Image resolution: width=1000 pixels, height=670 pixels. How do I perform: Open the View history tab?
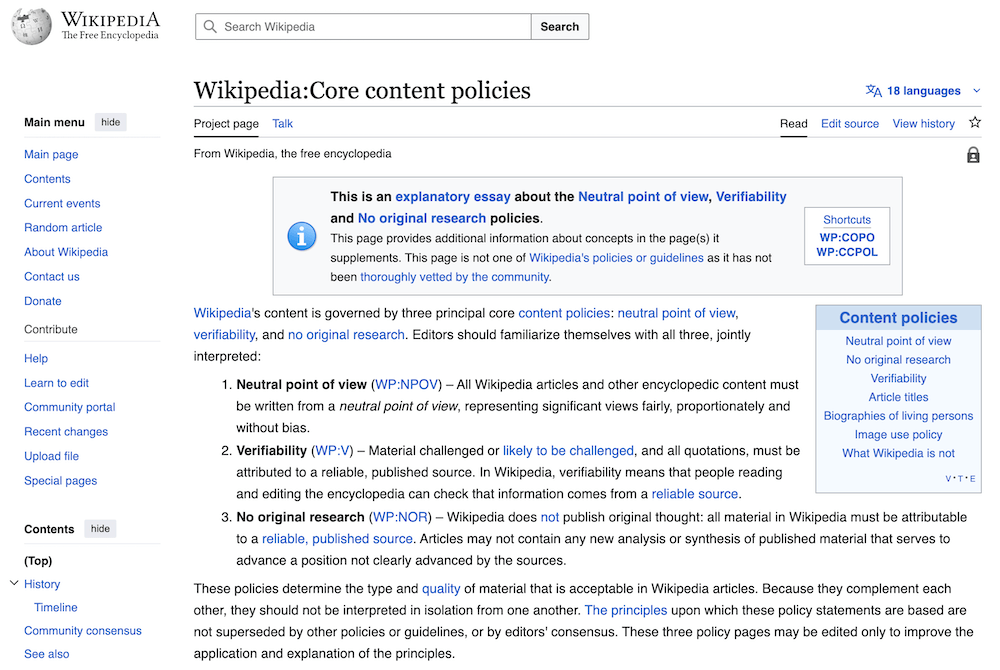(923, 123)
